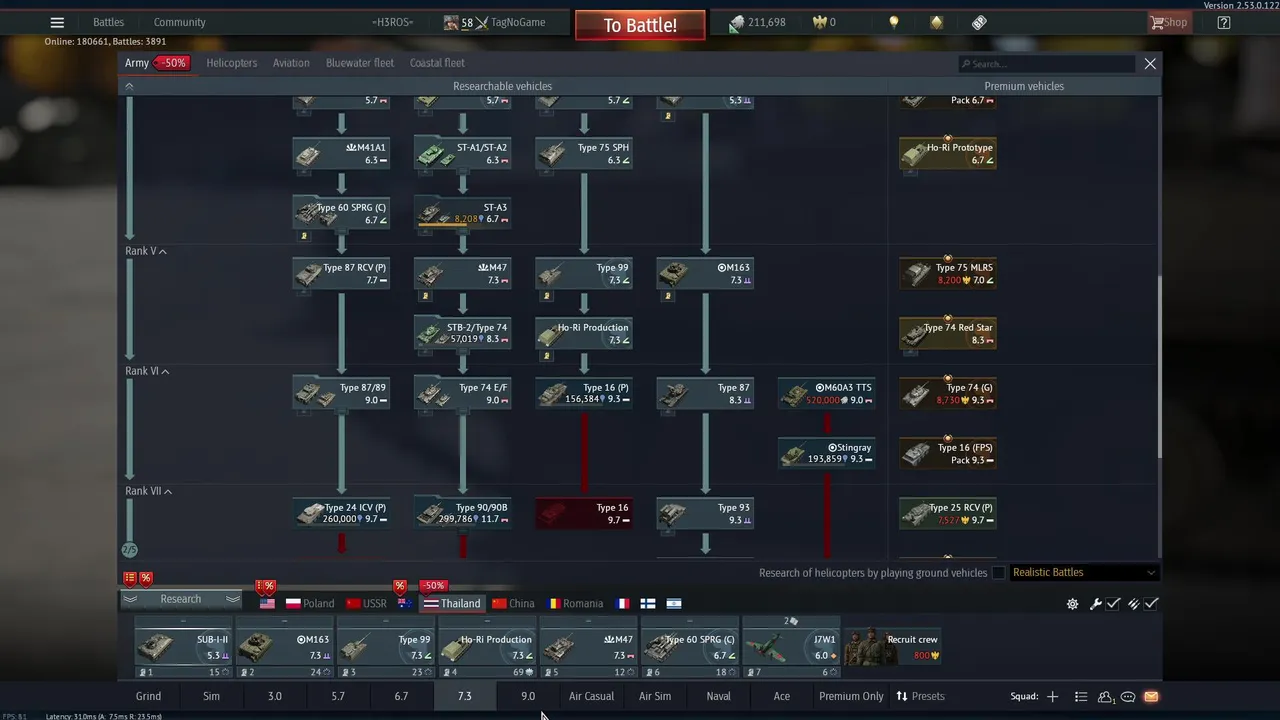Open the hamburger main menu

pos(57,23)
